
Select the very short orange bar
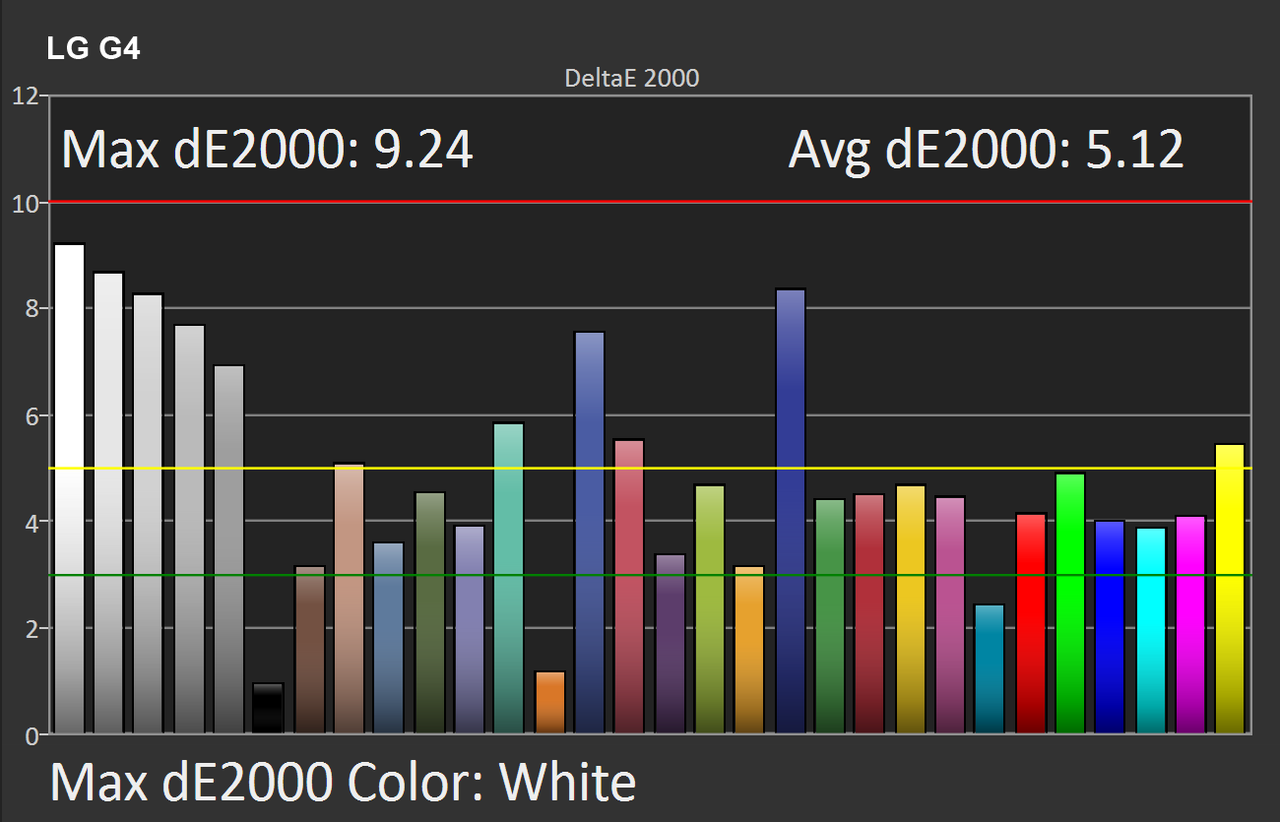550,703
